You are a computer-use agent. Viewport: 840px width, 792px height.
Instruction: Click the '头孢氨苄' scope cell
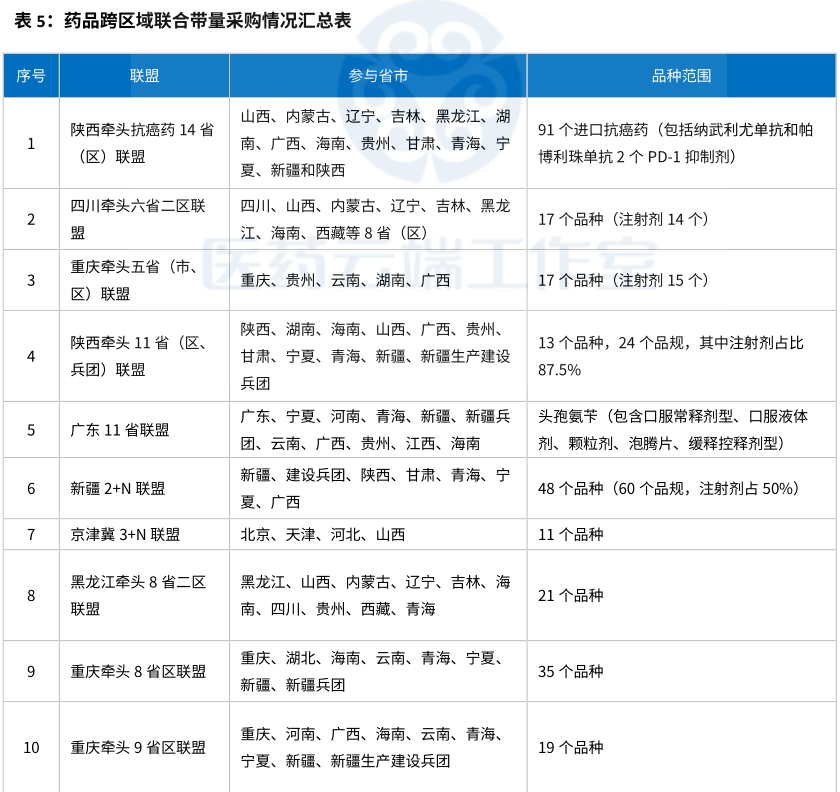[681, 430]
